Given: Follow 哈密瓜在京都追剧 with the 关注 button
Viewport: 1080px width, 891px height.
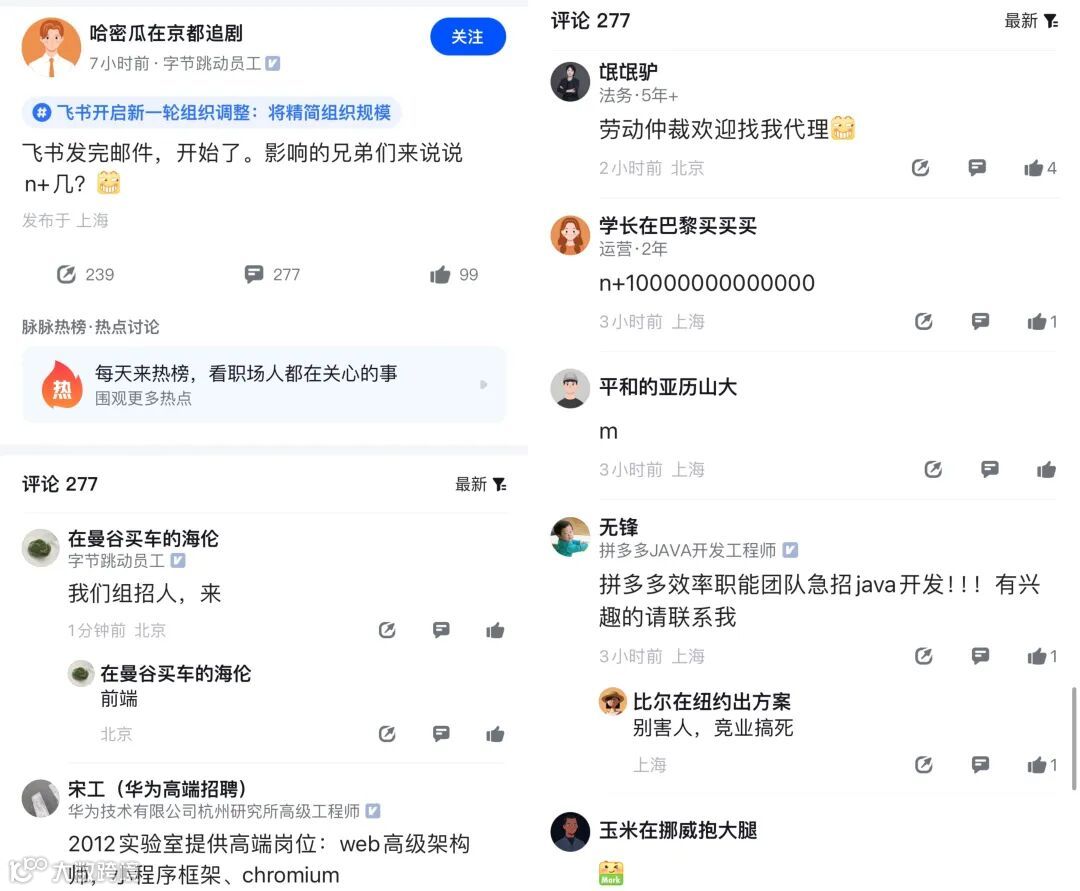Looking at the screenshot, I should pyautogui.click(x=468, y=36).
